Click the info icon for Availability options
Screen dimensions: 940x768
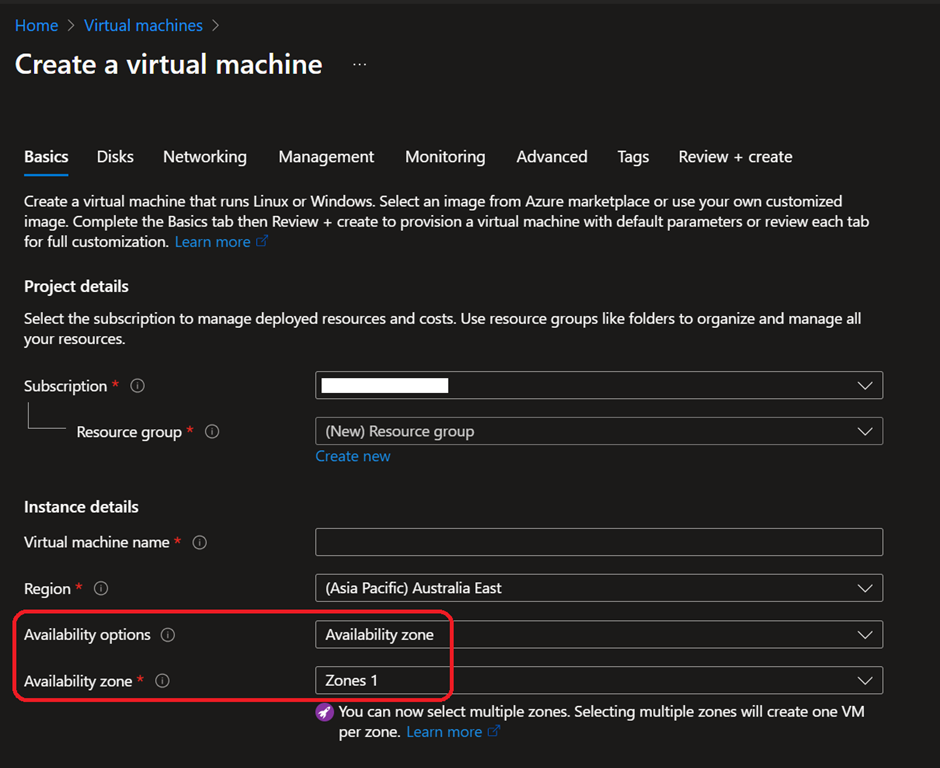coord(168,635)
